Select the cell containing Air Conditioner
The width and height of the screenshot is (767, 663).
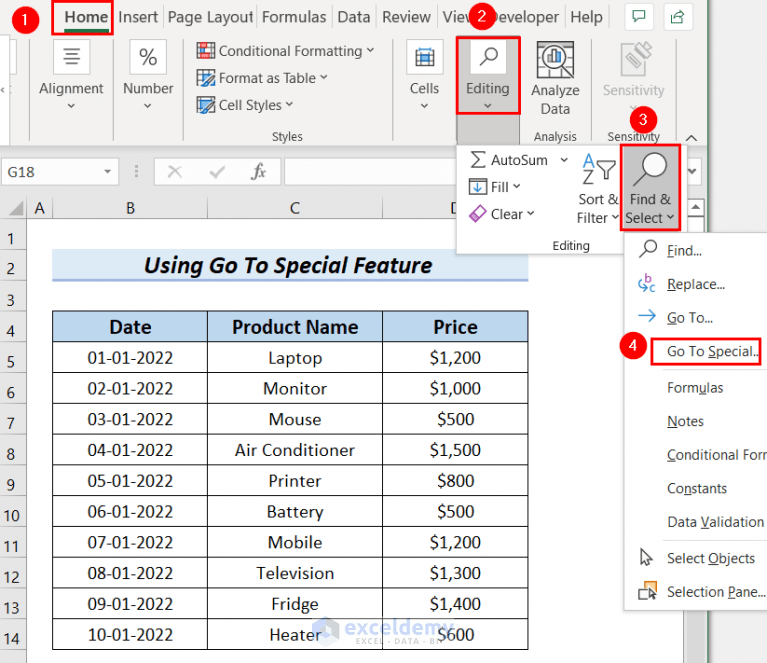295,450
